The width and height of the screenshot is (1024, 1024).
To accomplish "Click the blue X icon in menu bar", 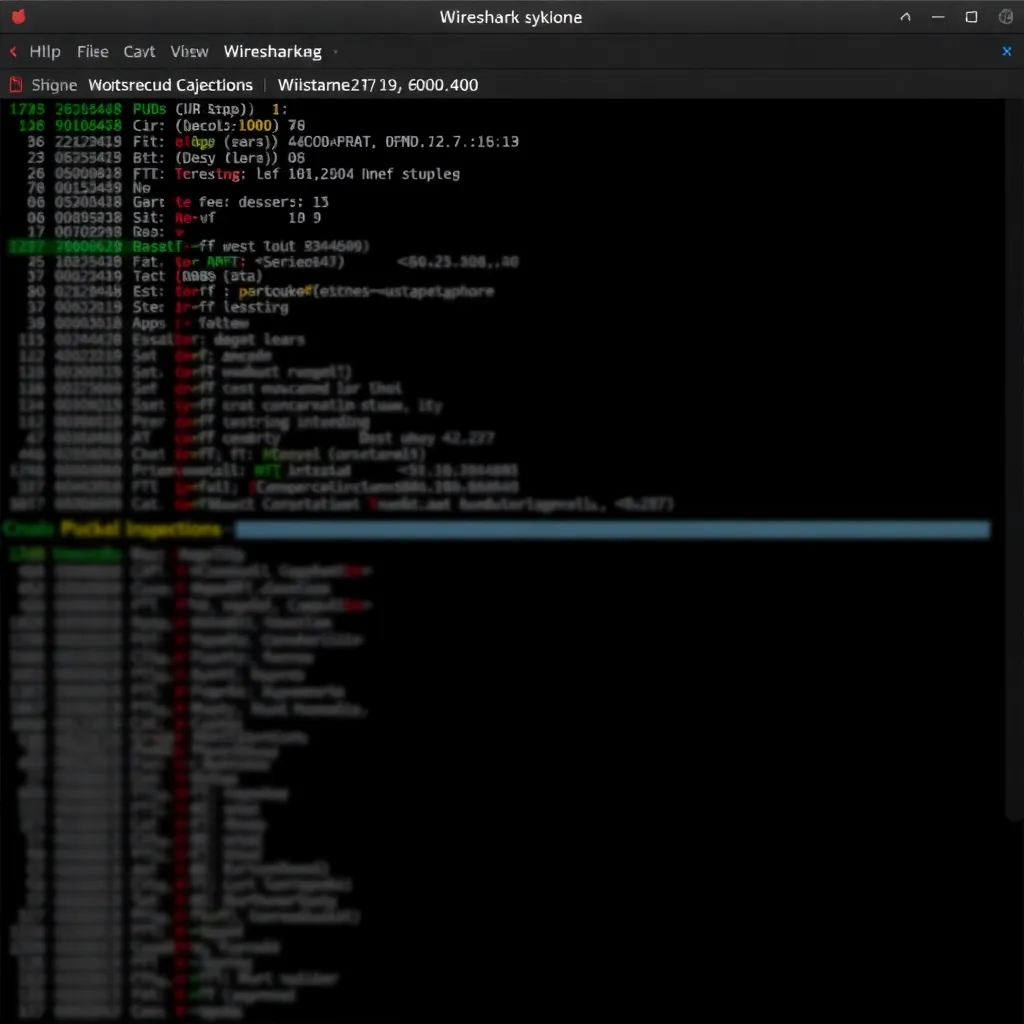I will (x=1006, y=51).
